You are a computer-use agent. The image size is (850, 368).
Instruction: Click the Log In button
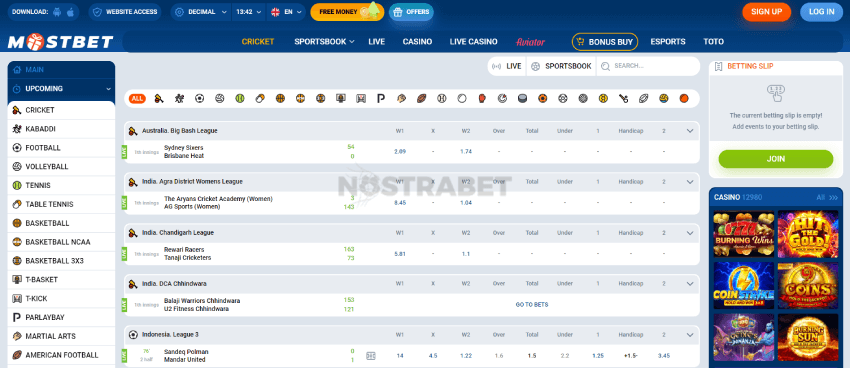[x=821, y=12]
